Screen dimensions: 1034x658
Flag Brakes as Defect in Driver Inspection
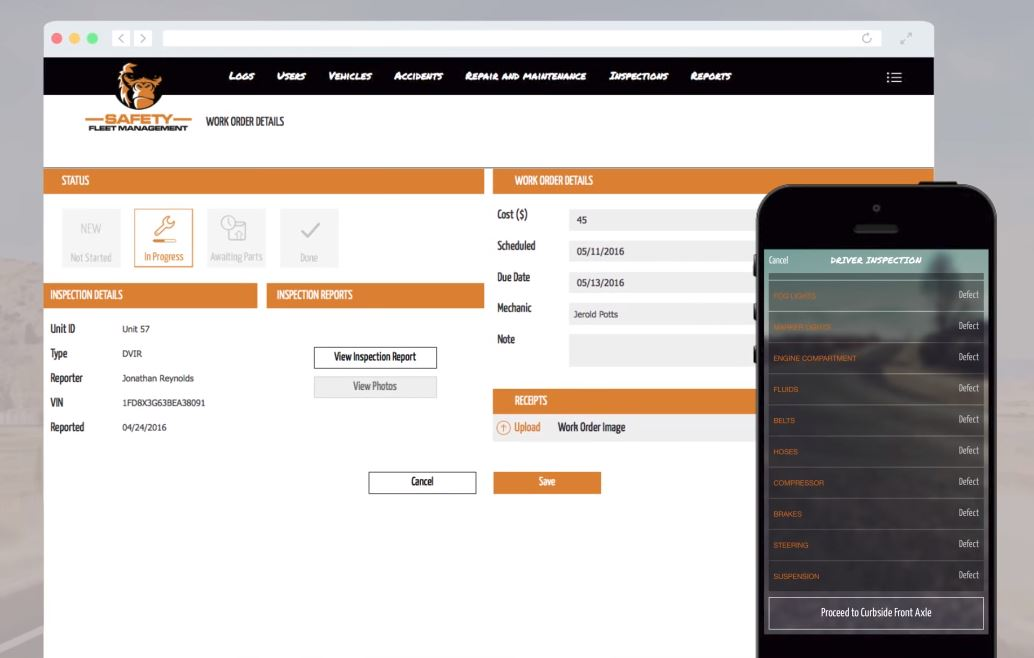968,513
